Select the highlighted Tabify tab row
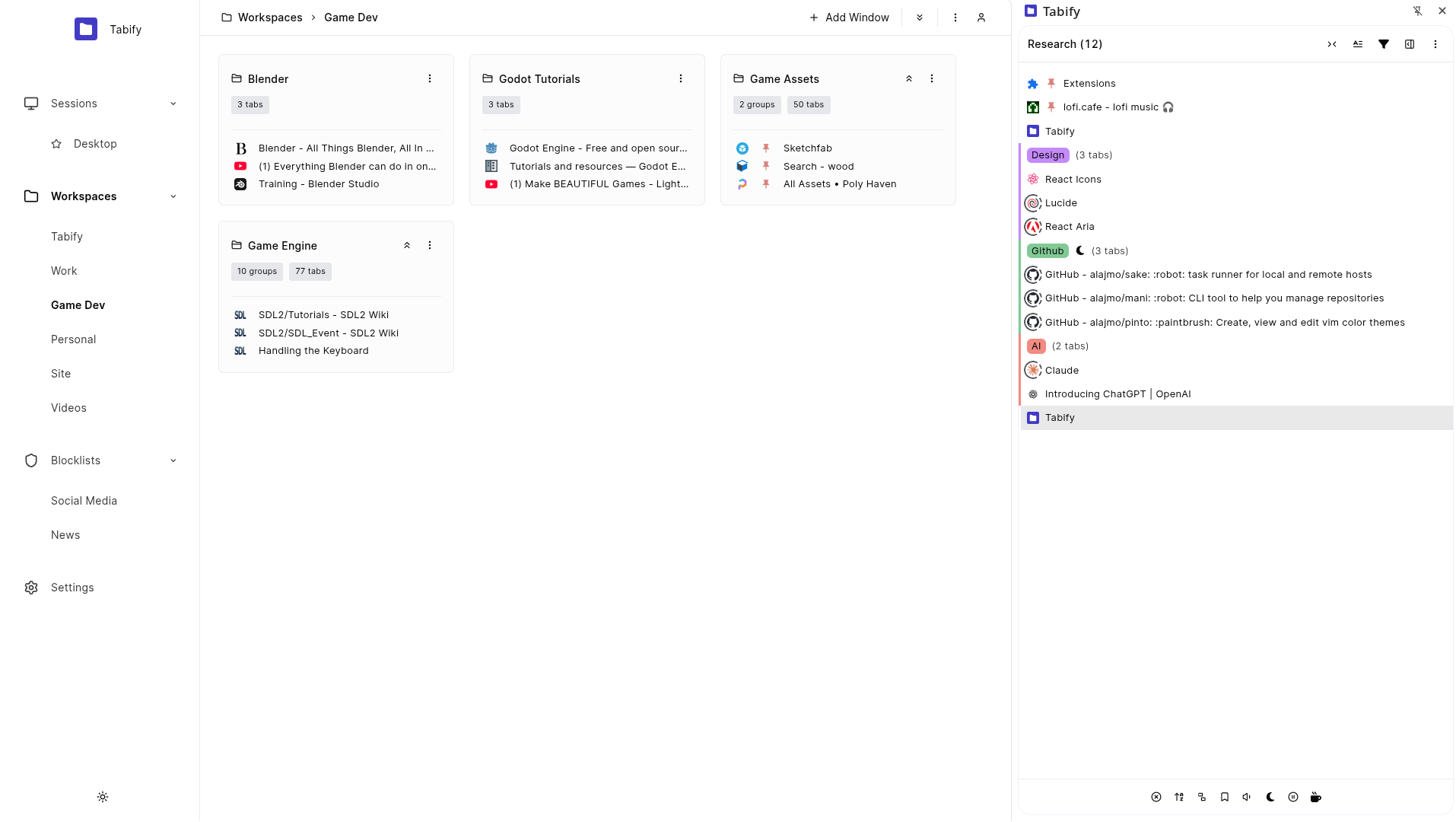The height and width of the screenshot is (822, 1456). 1236,418
